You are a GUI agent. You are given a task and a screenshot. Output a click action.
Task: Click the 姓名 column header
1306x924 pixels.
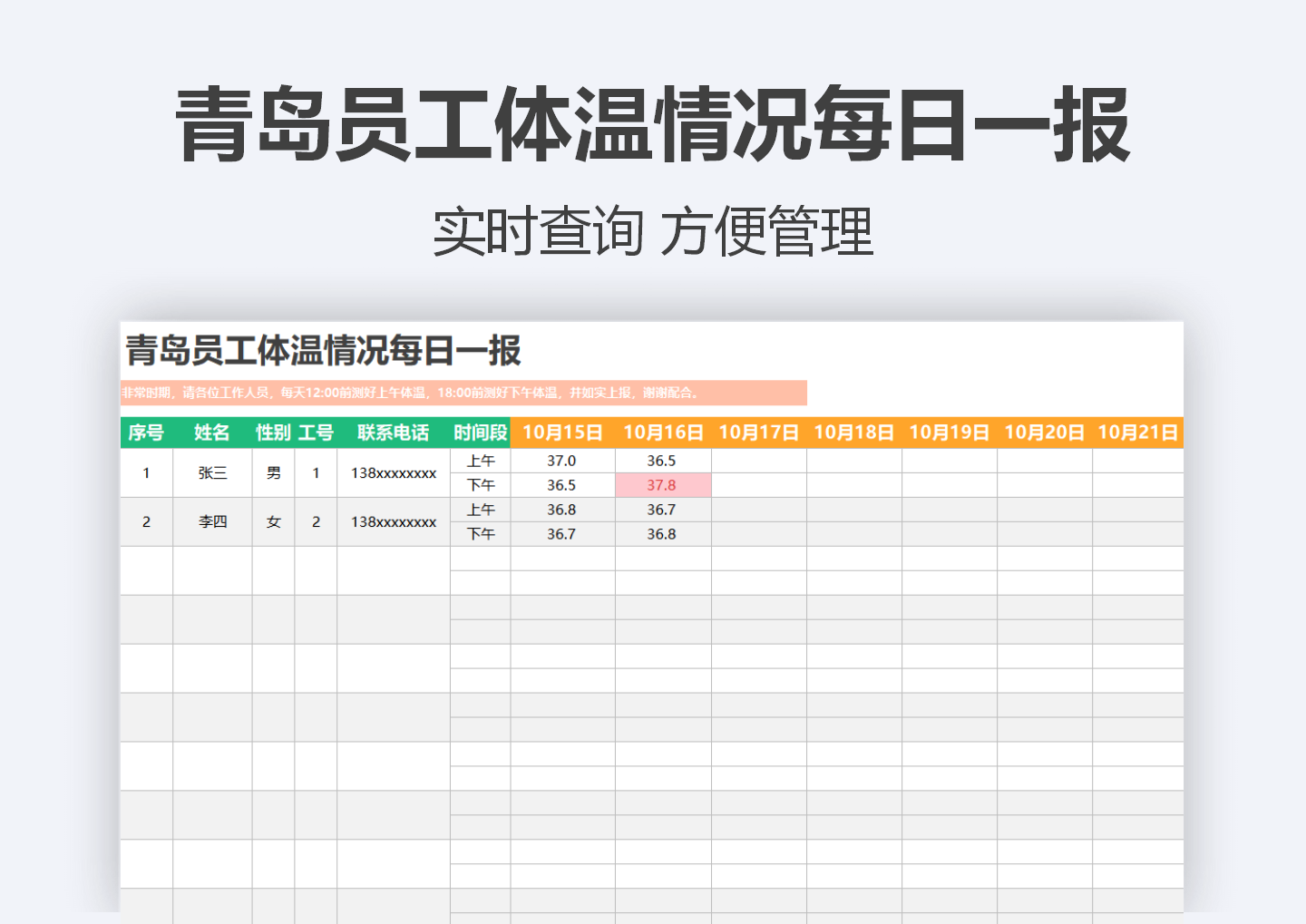click(212, 433)
